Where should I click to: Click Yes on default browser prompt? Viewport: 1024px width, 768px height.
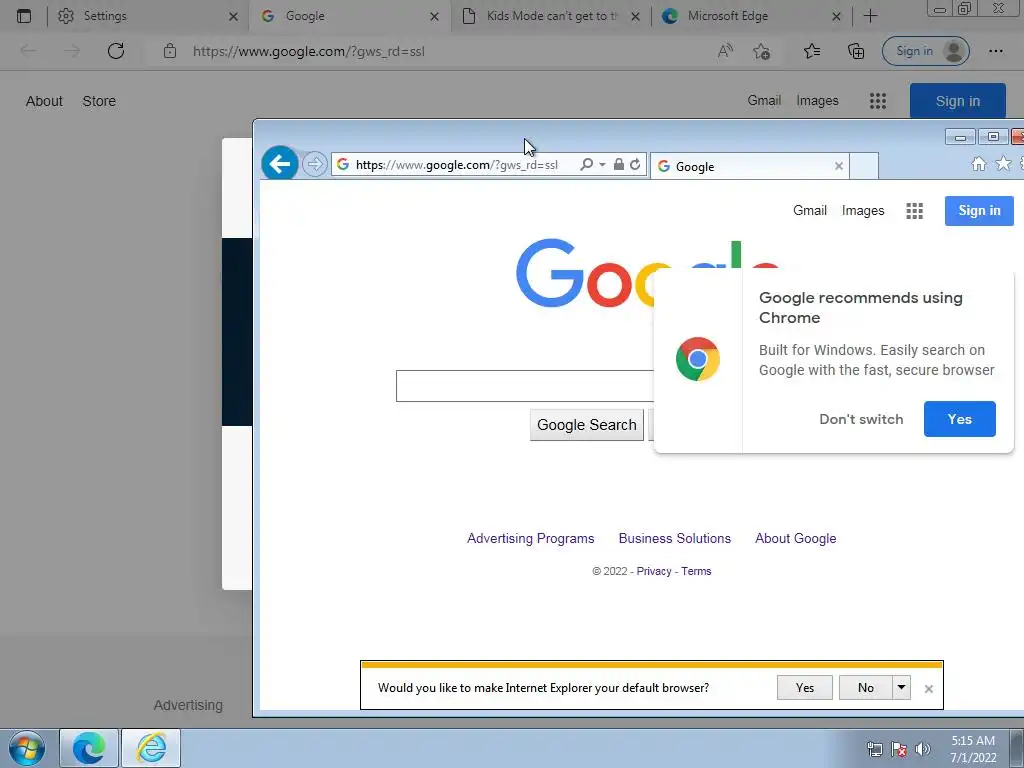coord(805,687)
